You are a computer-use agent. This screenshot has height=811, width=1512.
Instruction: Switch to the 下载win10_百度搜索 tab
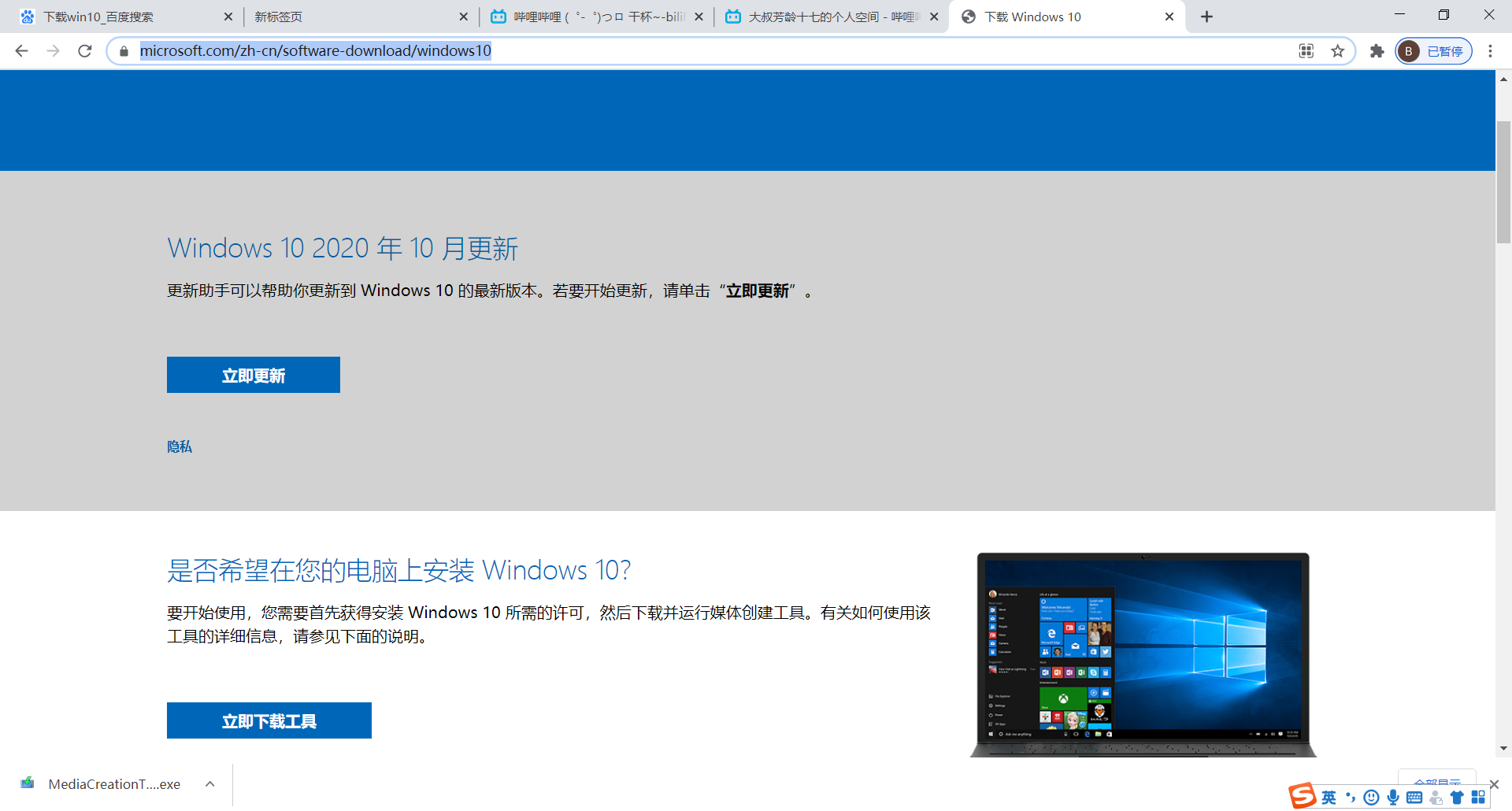tap(124, 17)
